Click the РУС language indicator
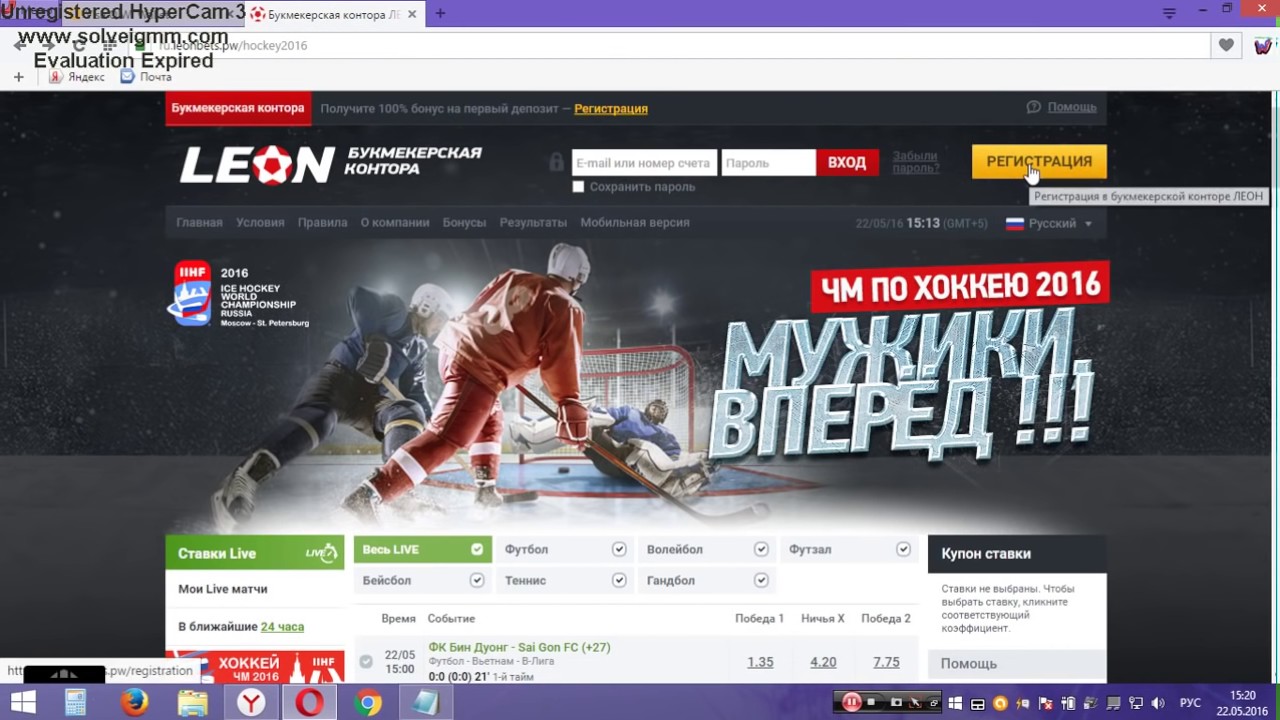This screenshot has height=720, width=1280. 1190,703
